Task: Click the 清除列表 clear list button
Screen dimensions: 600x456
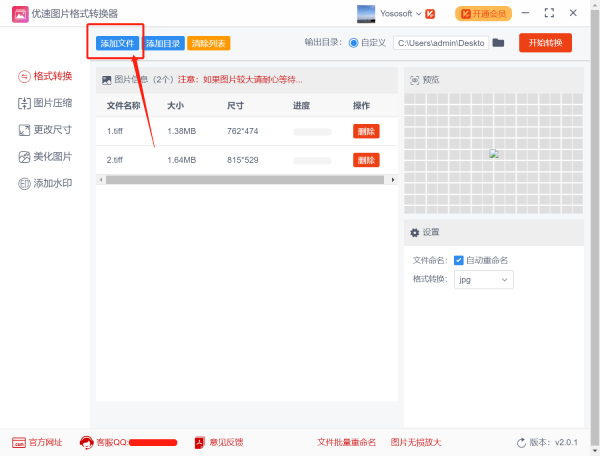Action: (209, 43)
